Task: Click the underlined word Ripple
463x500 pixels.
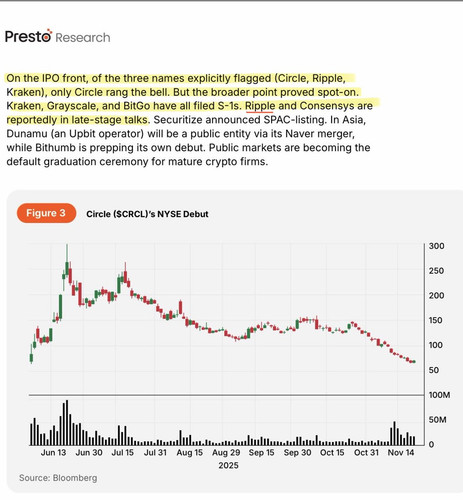Action: point(260,106)
